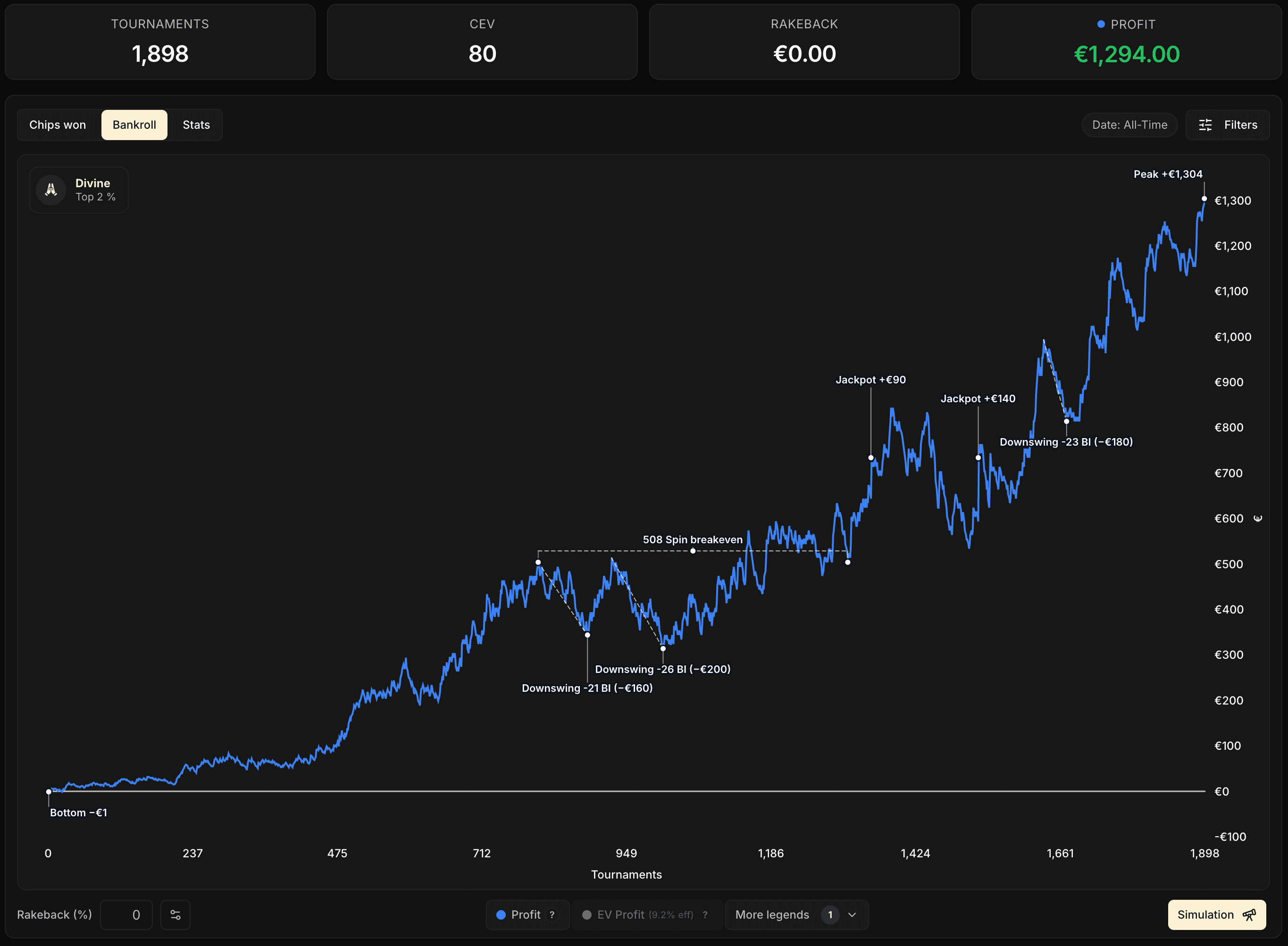Open the Profit question-mark help icon
The image size is (1288, 946).
click(552, 914)
